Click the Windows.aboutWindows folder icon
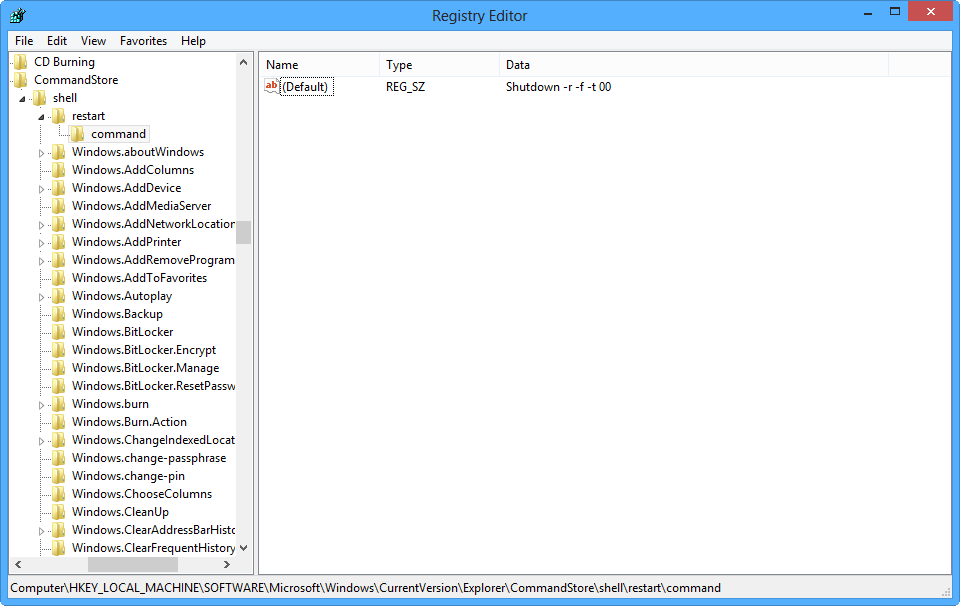Image resolution: width=960 pixels, height=606 pixels. [59, 152]
